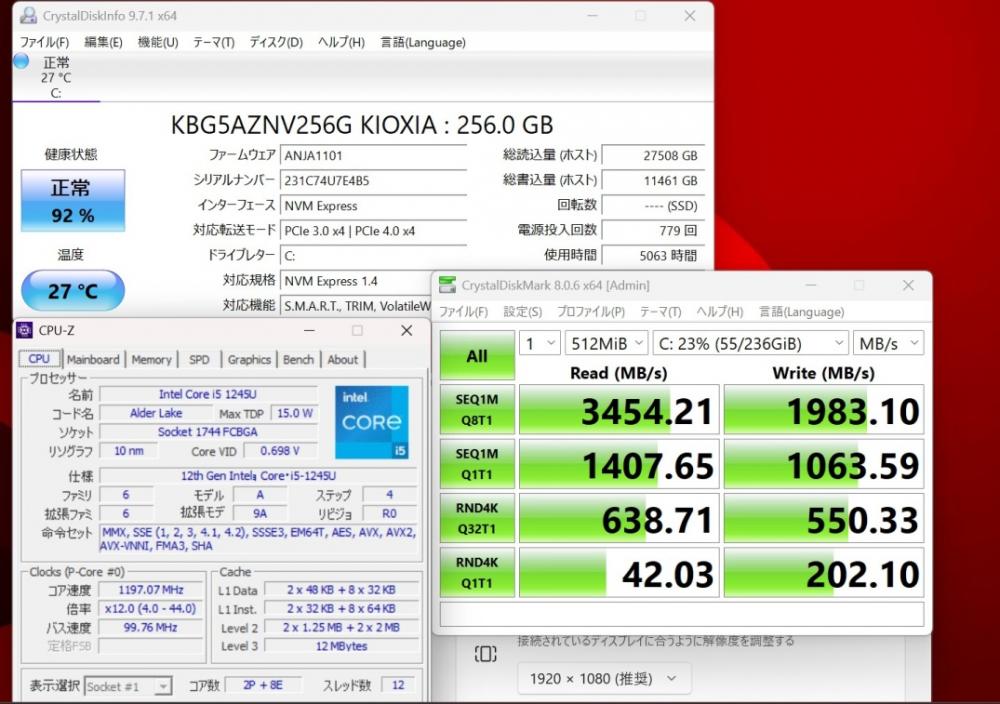Run the RND4K Q1T1 benchmark
This screenshot has height=704, width=1000.
(x=477, y=573)
